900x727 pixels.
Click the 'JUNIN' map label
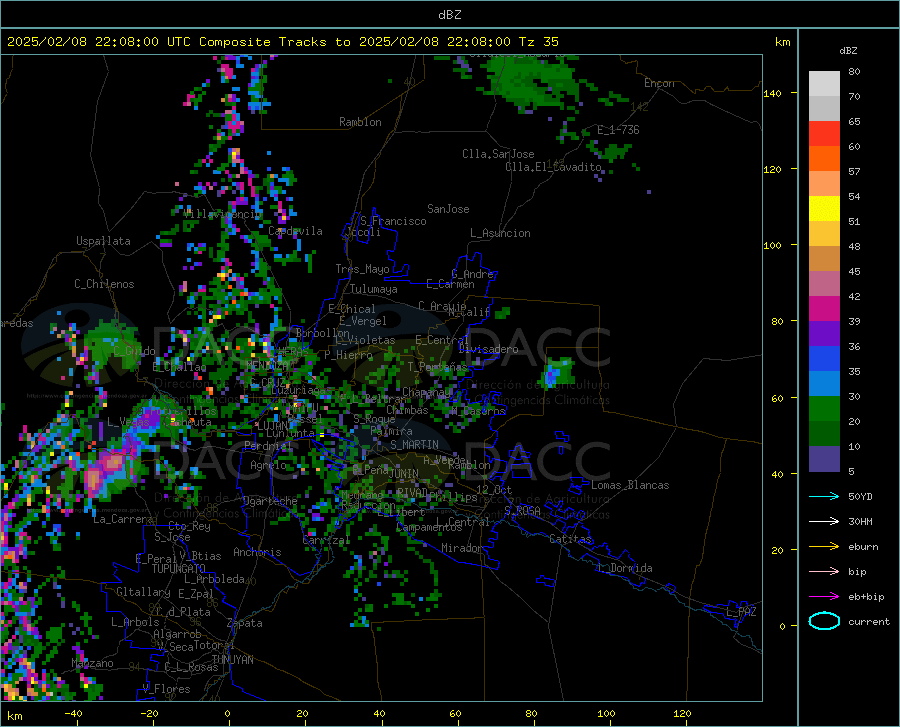(x=403, y=474)
